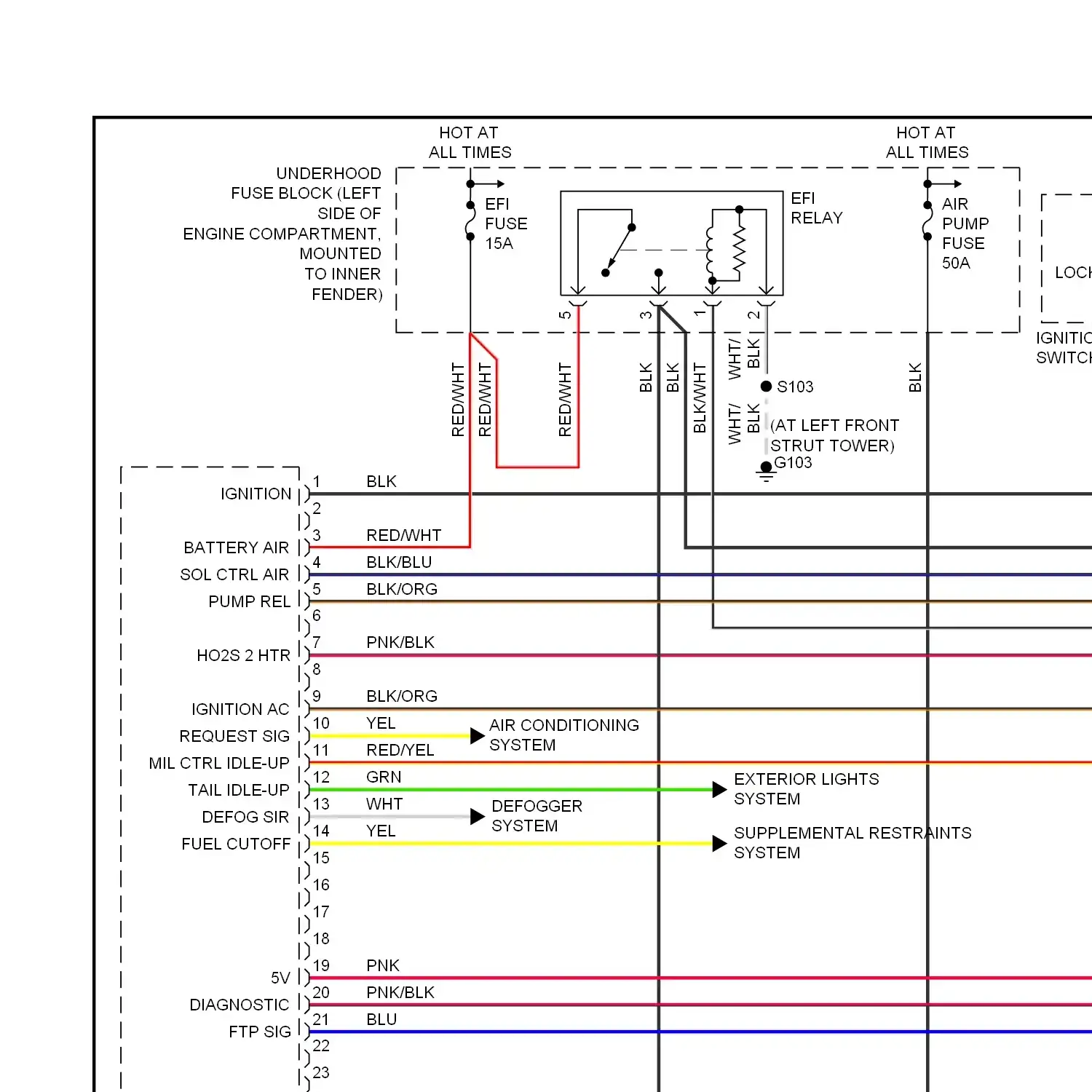Click the TAIL IDLE-UP connector label
The image size is (1092, 1092).
[x=239, y=790]
